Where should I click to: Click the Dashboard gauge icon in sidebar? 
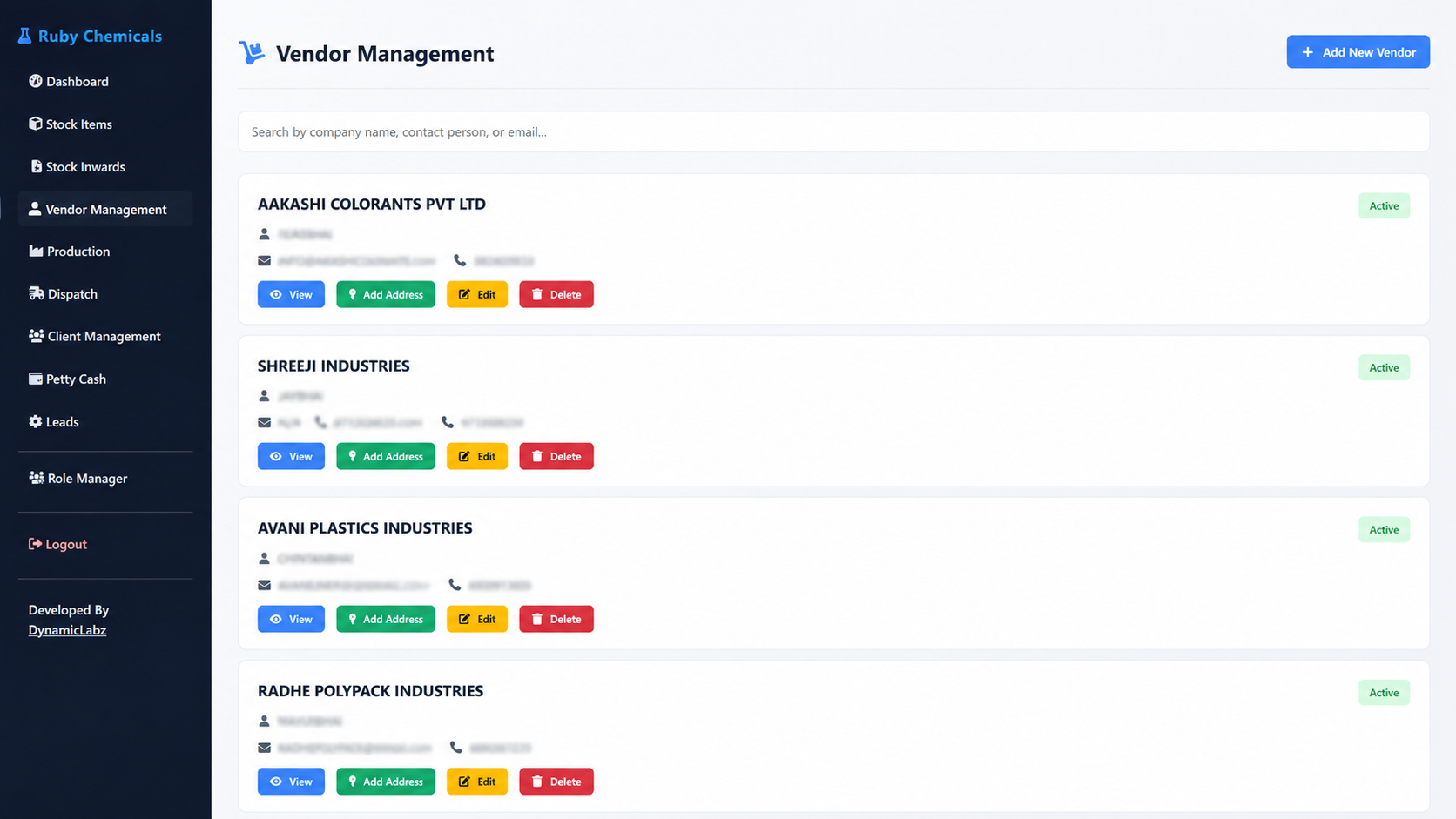36,81
